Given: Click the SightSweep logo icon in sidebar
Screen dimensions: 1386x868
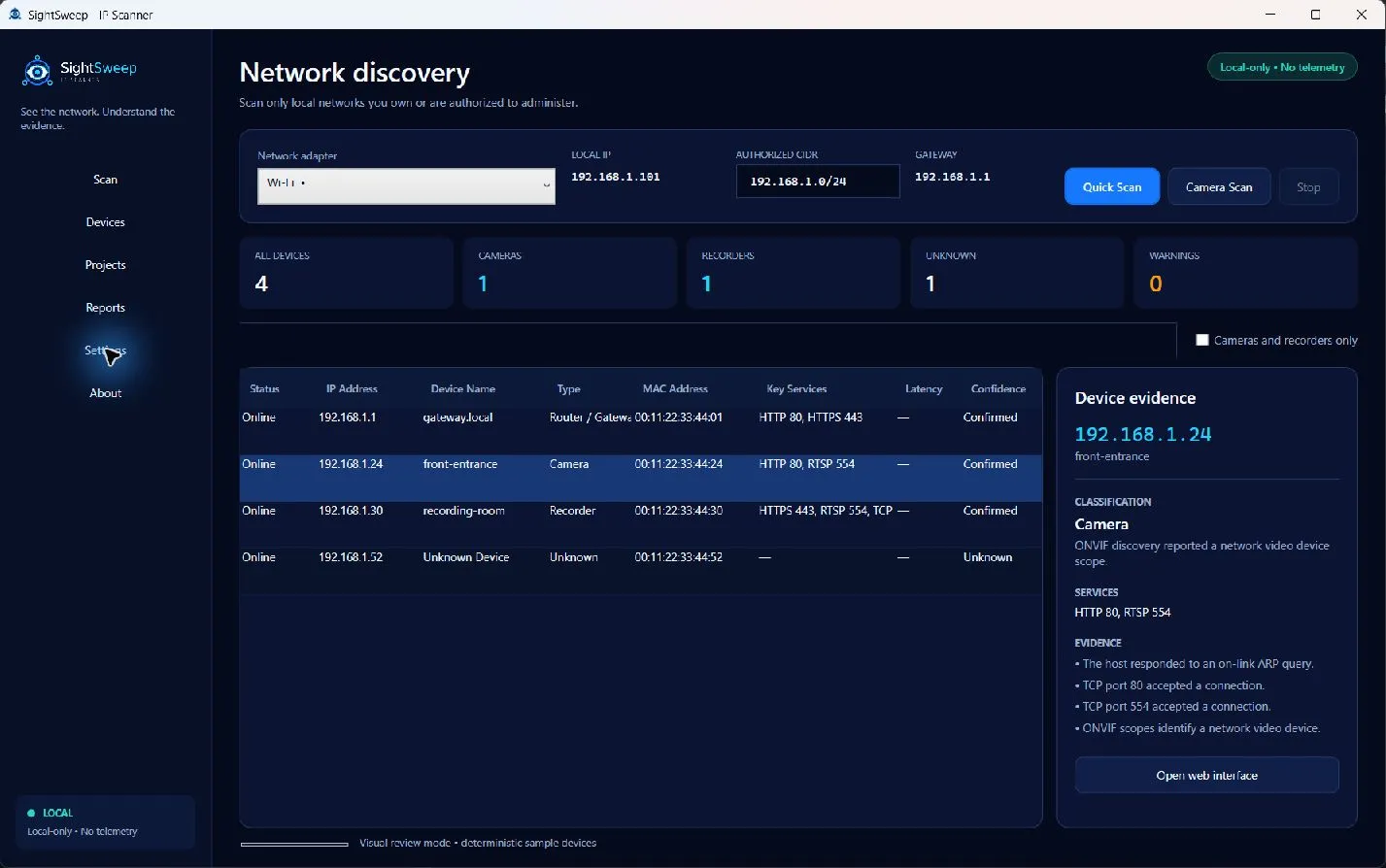Looking at the screenshot, I should (x=37, y=71).
